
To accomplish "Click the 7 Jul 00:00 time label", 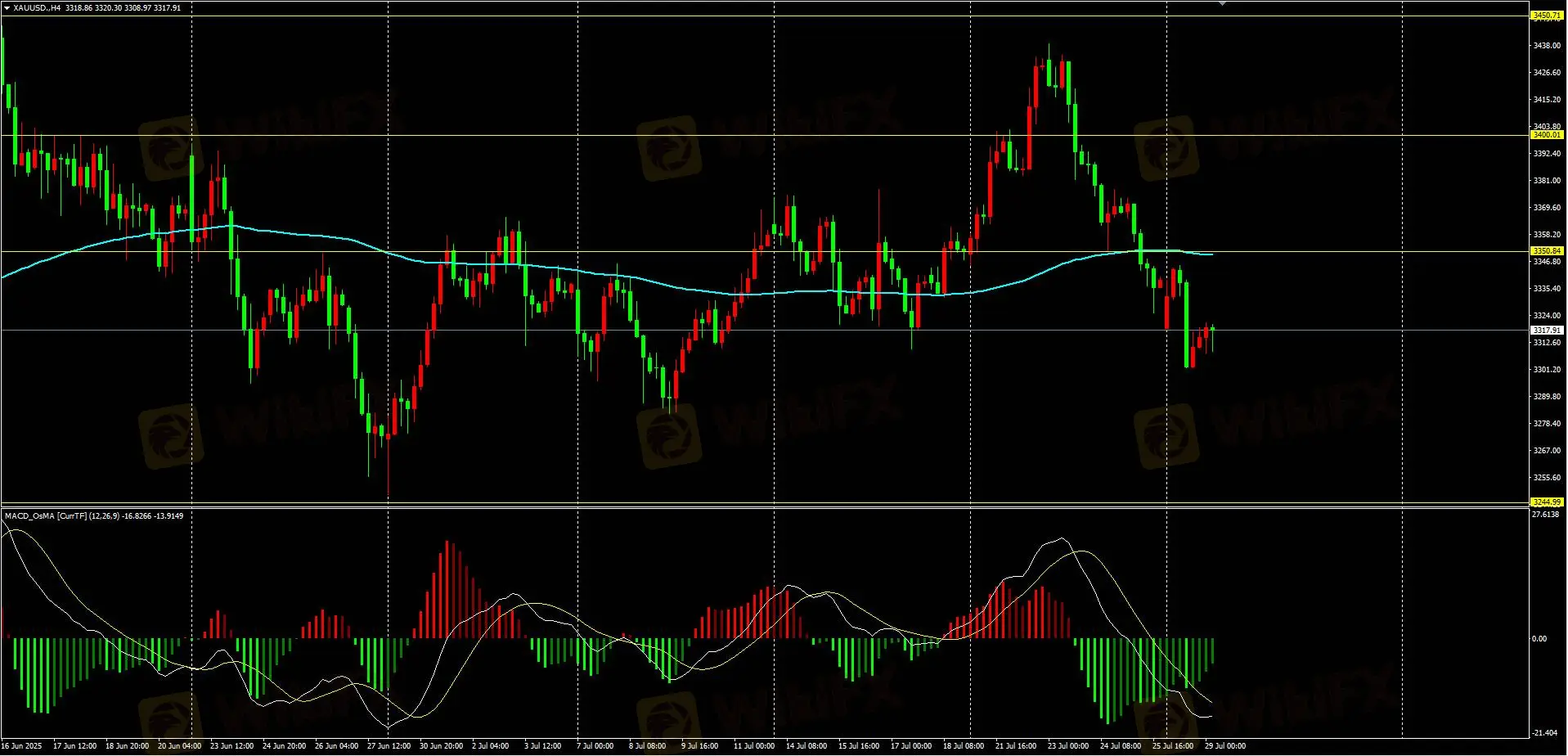I will 595,746.
